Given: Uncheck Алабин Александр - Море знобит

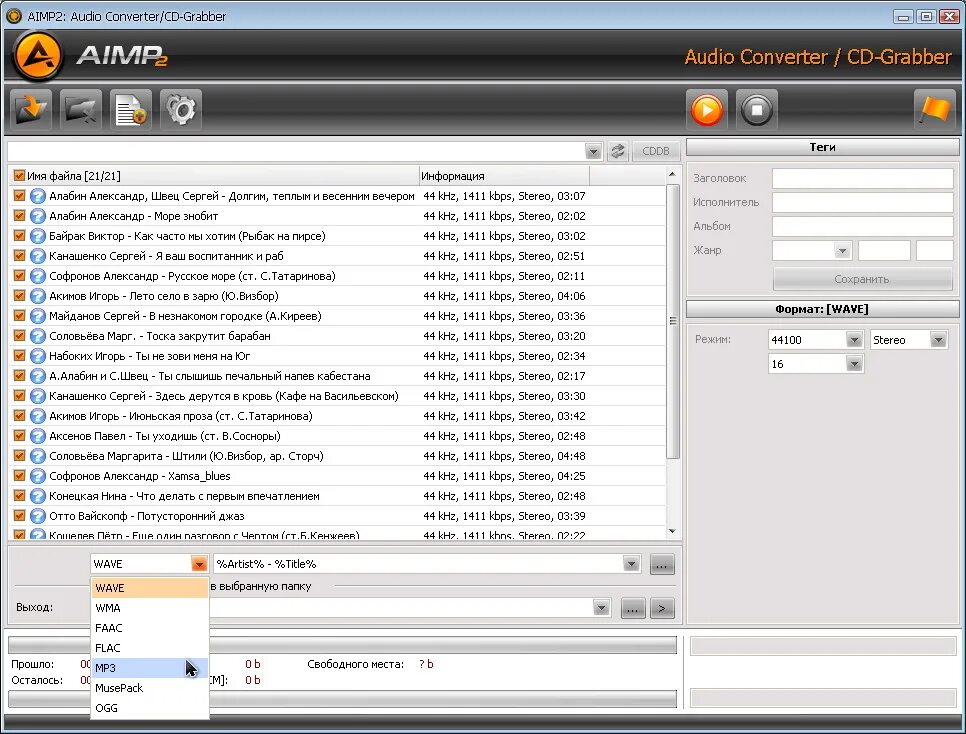Looking at the screenshot, I should pyautogui.click(x=19, y=216).
